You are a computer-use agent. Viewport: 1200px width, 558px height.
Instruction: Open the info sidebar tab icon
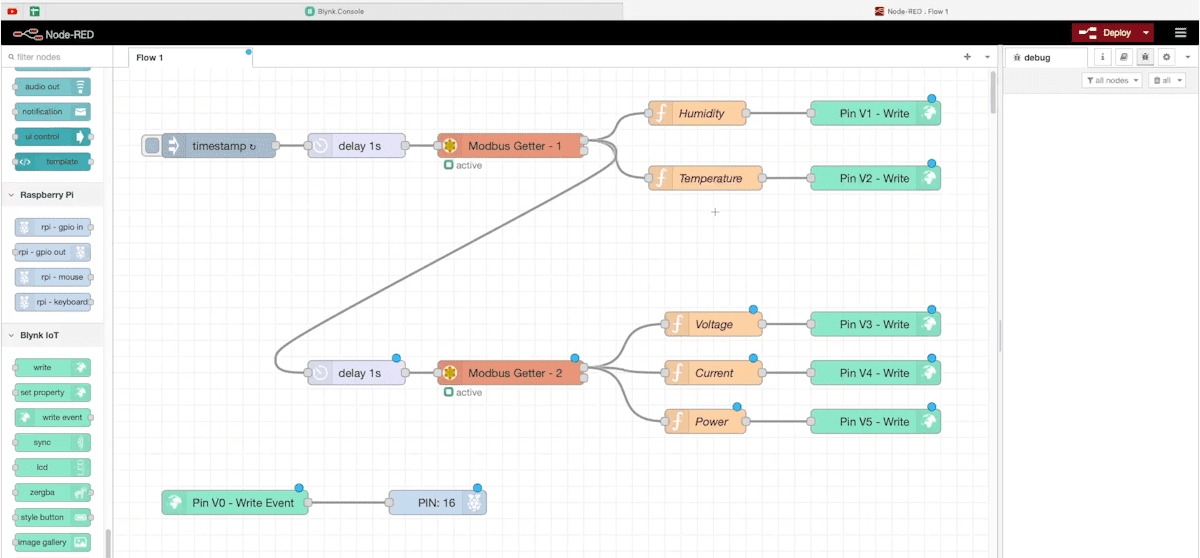pos(1102,58)
